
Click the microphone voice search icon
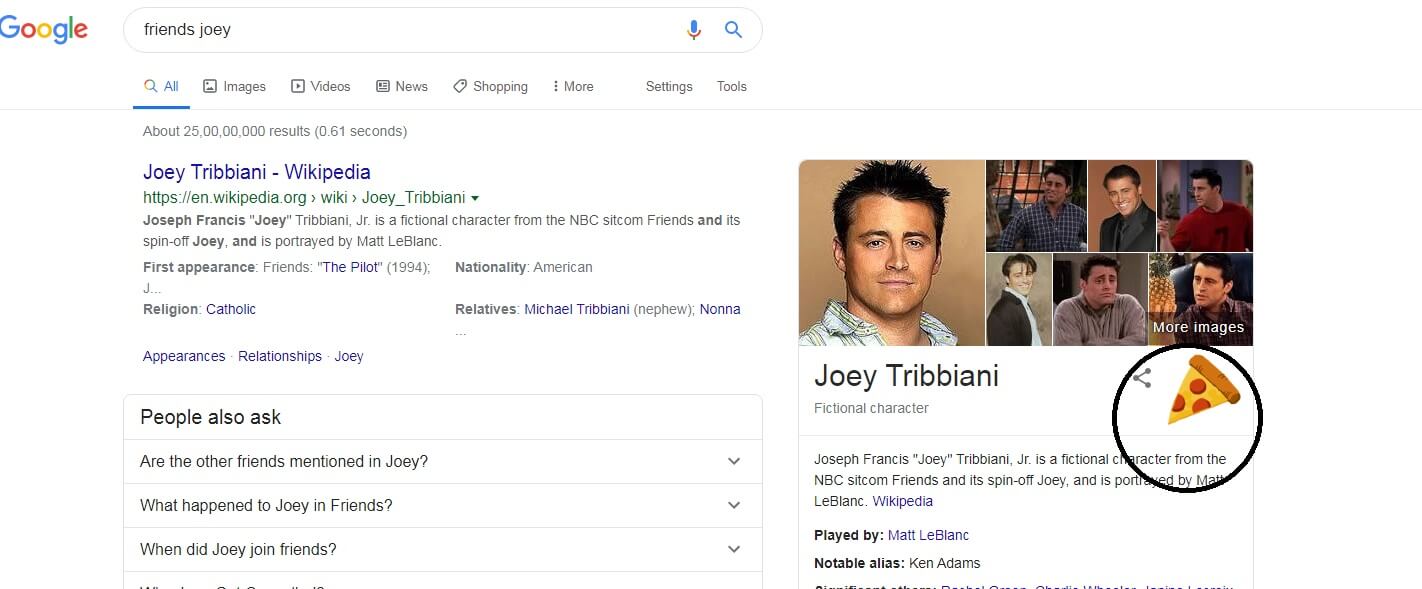tap(693, 30)
